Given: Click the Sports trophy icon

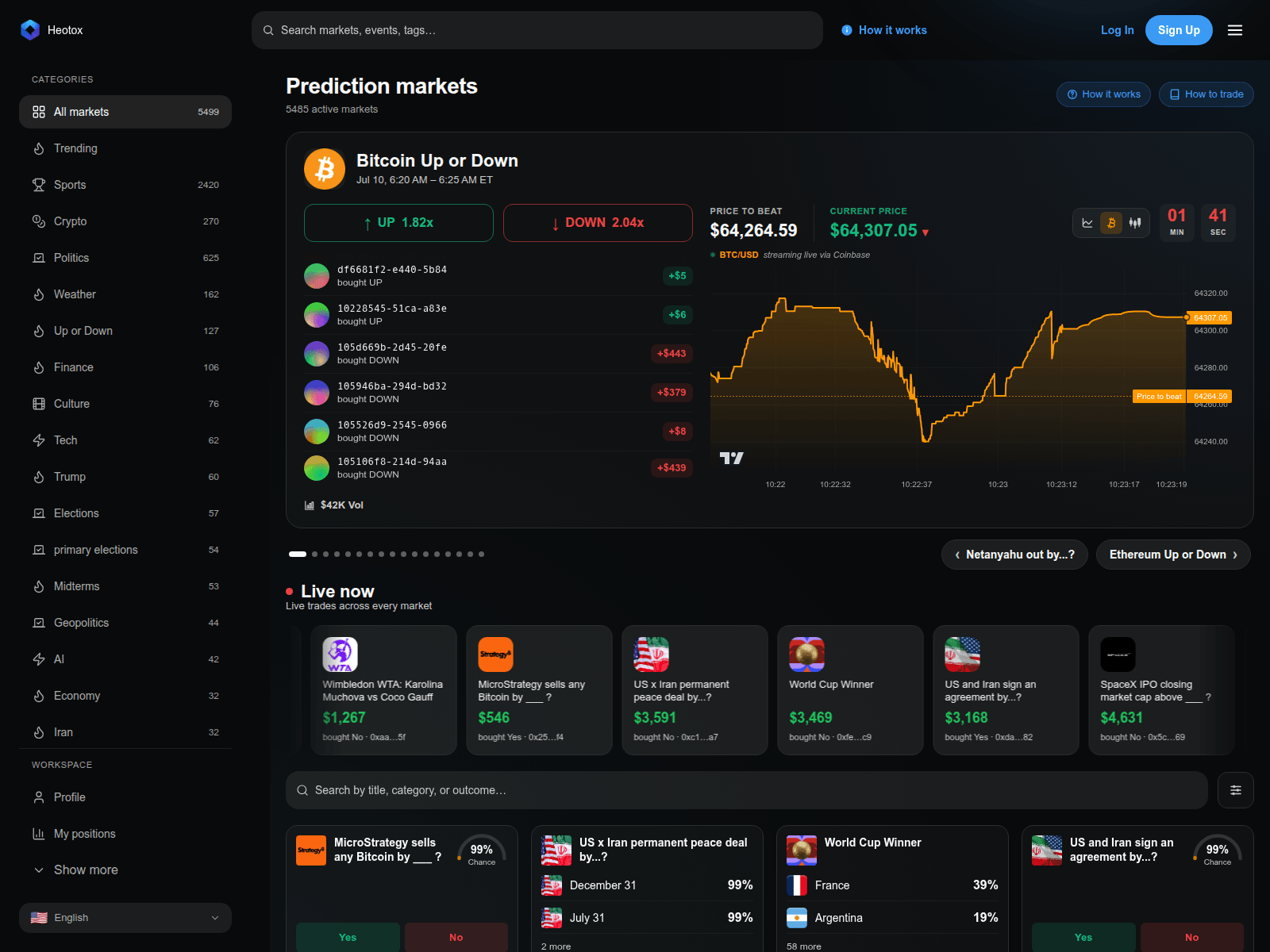Looking at the screenshot, I should click(39, 185).
